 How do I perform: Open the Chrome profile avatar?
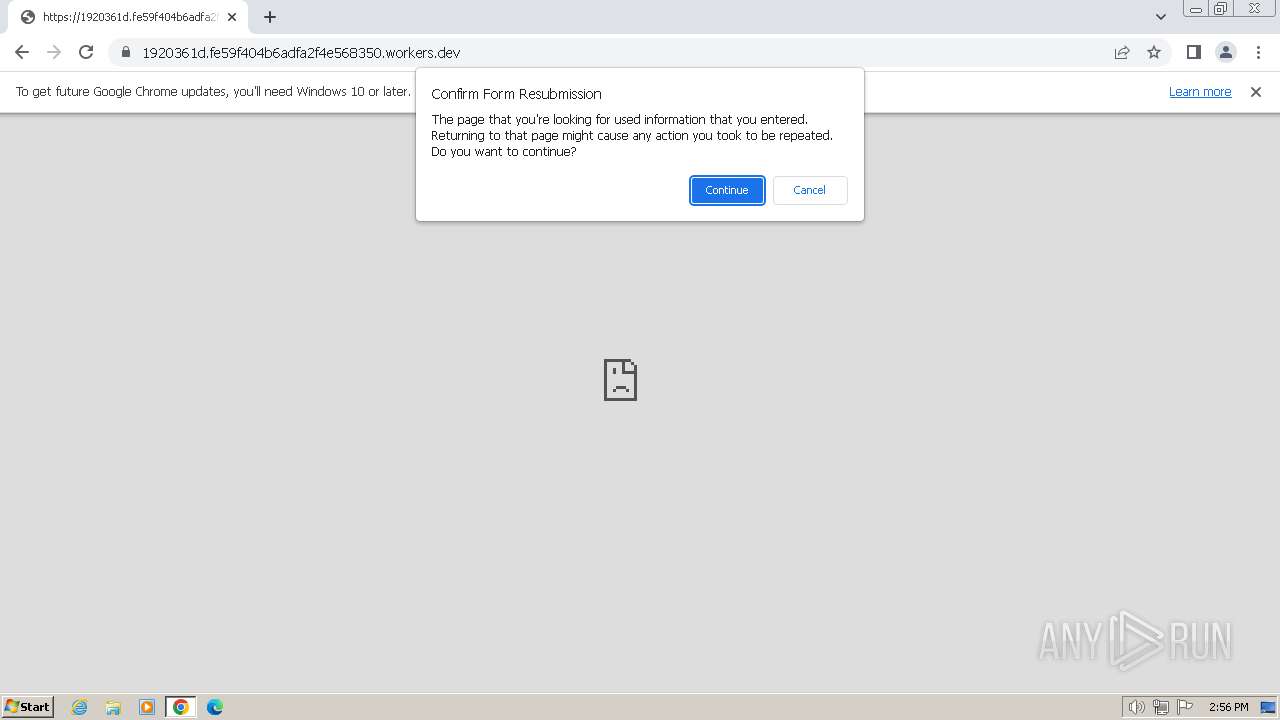click(1225, 52)
